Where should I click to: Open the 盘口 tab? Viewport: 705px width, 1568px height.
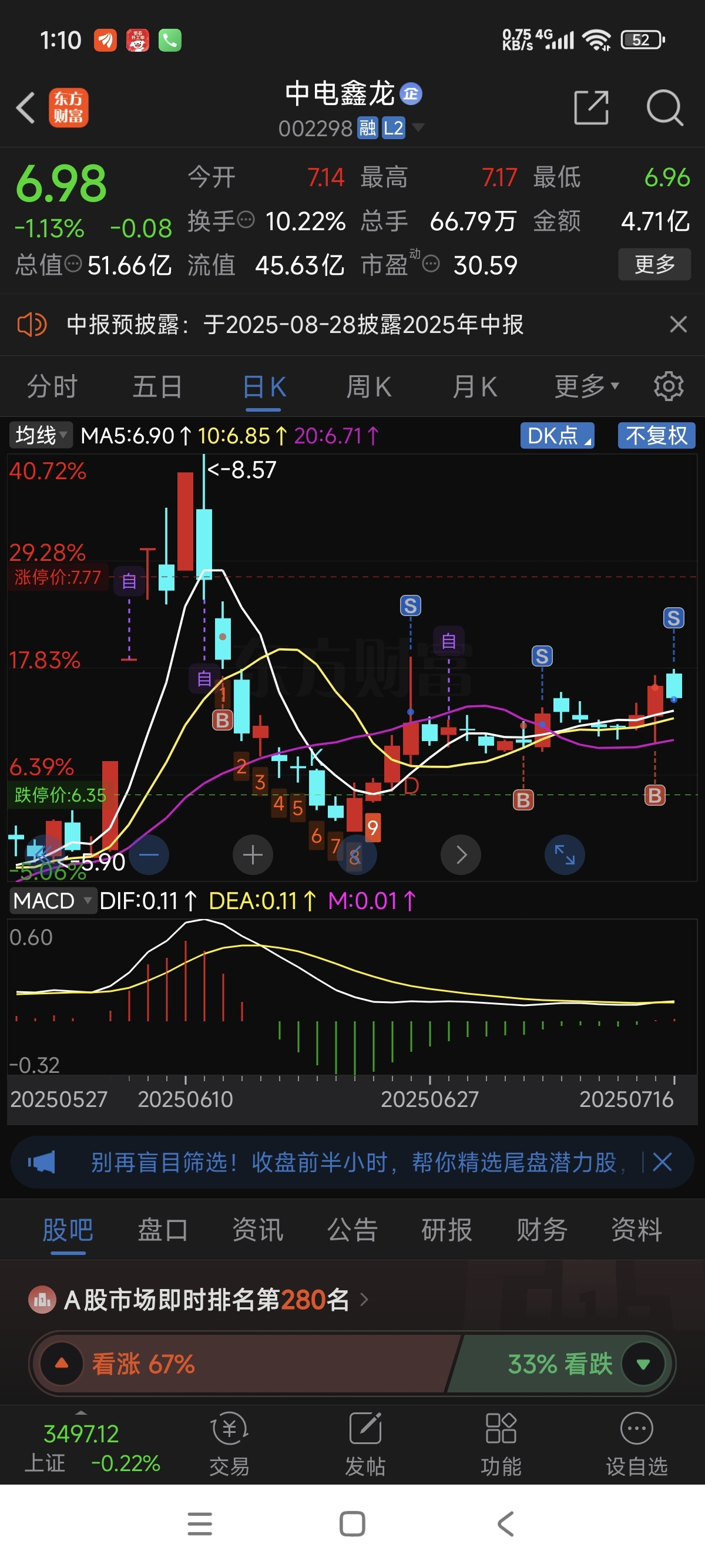pos(163,1230)
